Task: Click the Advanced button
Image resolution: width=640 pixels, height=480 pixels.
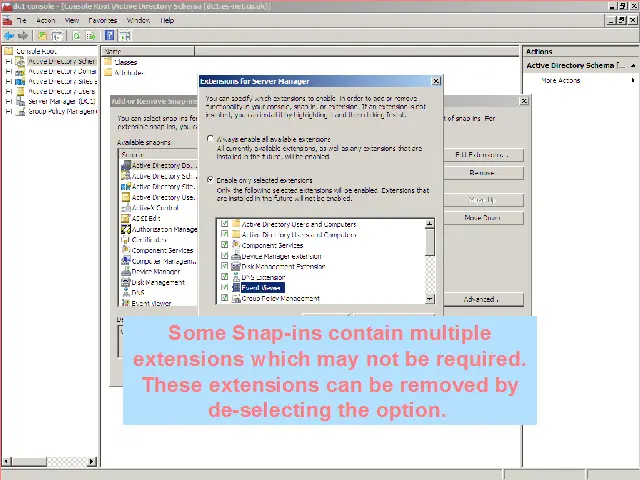Action: pos(481,299)
